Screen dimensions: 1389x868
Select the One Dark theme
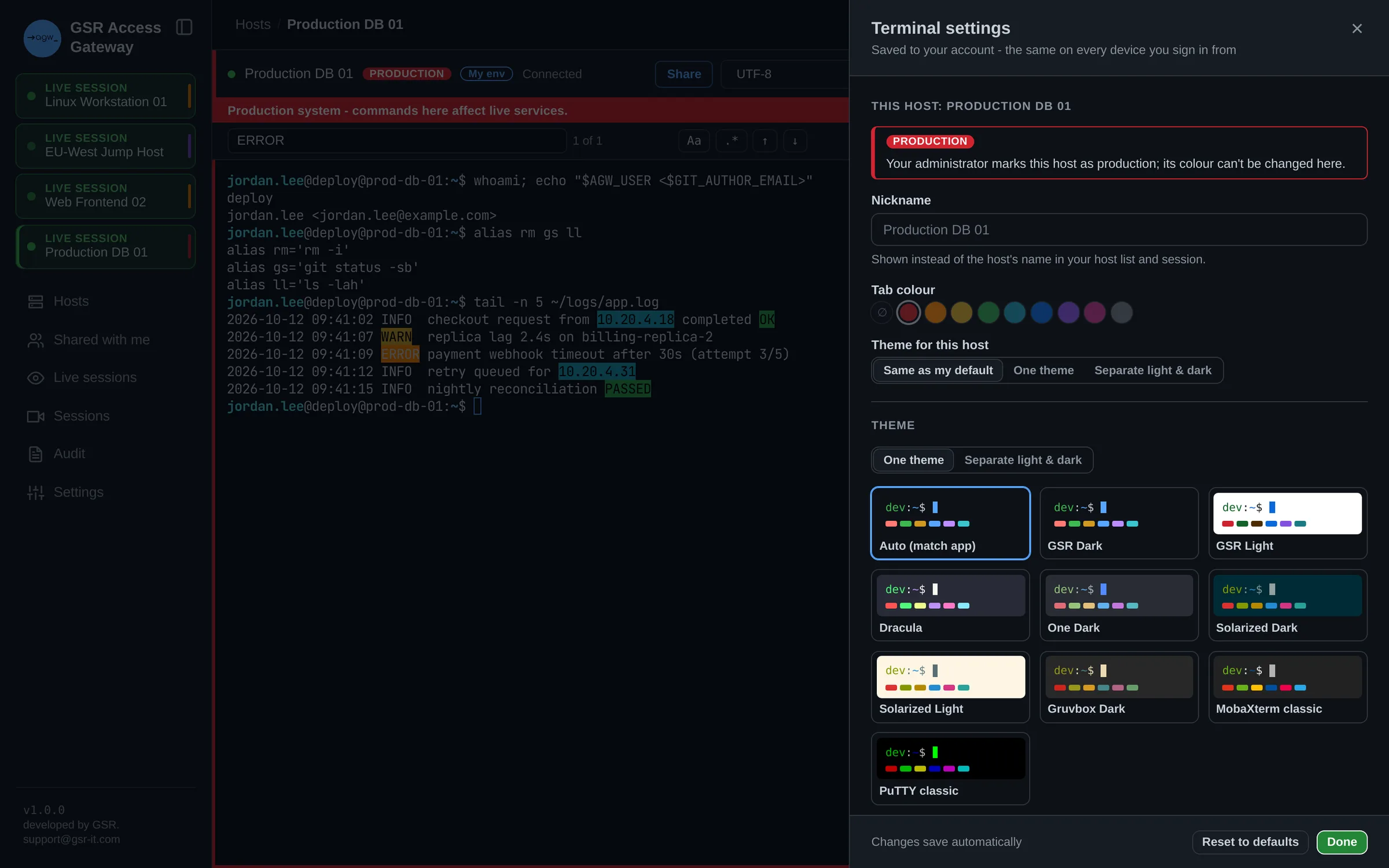(1119, 605)
